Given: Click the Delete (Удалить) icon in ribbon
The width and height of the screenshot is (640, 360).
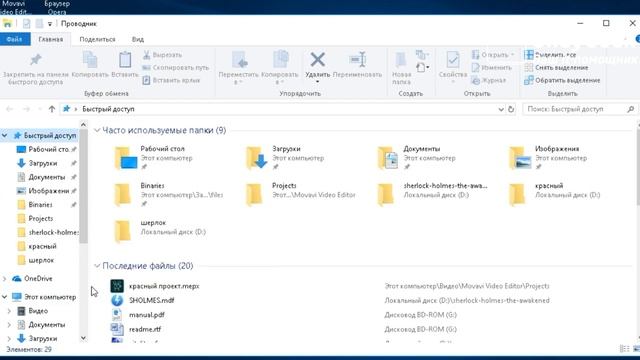Looking at the screenshot, I should click(x=317, y=60).
